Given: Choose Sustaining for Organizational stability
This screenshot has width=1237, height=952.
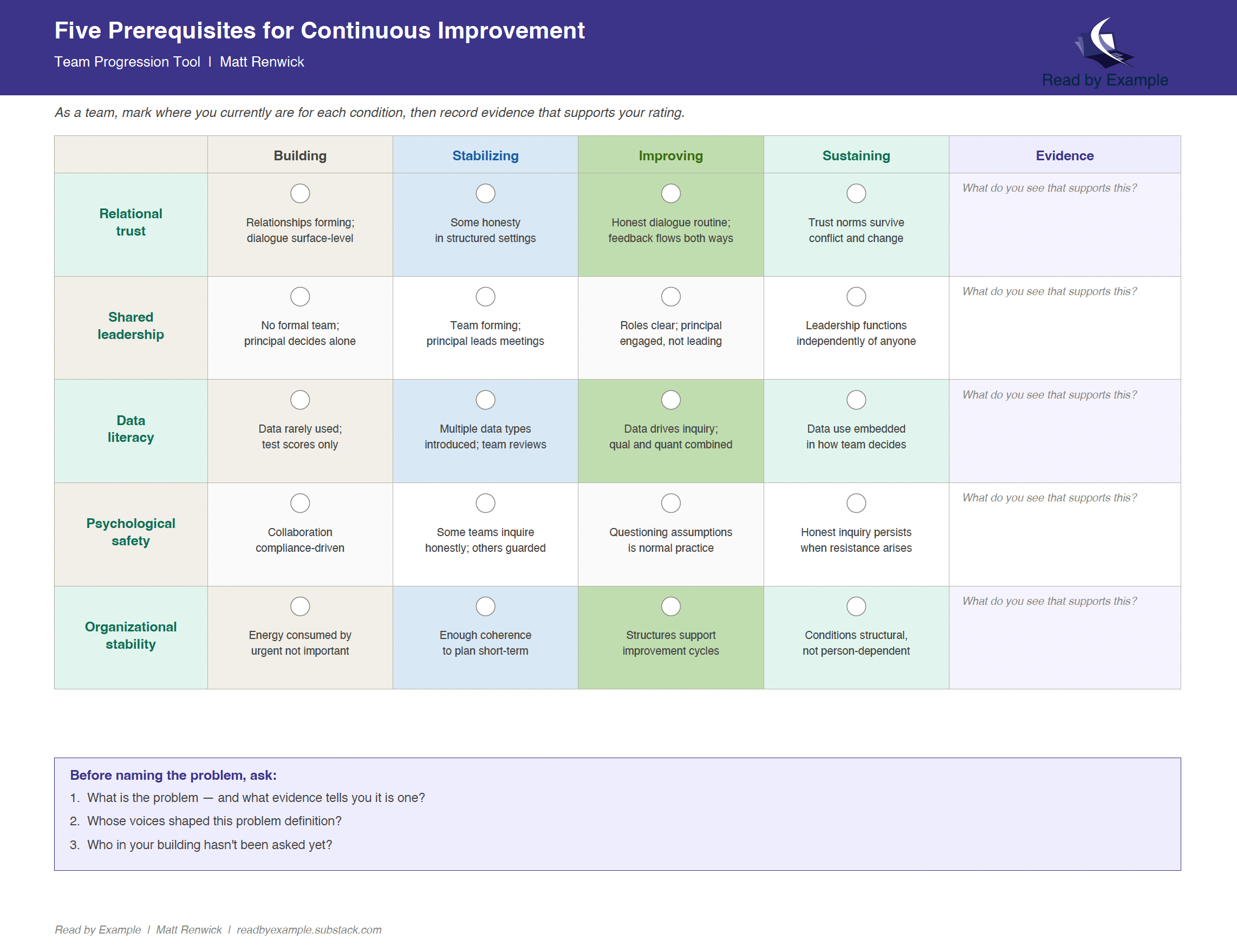Looking at the screenshot, I should pyautogui.click(x=856, y=607).
